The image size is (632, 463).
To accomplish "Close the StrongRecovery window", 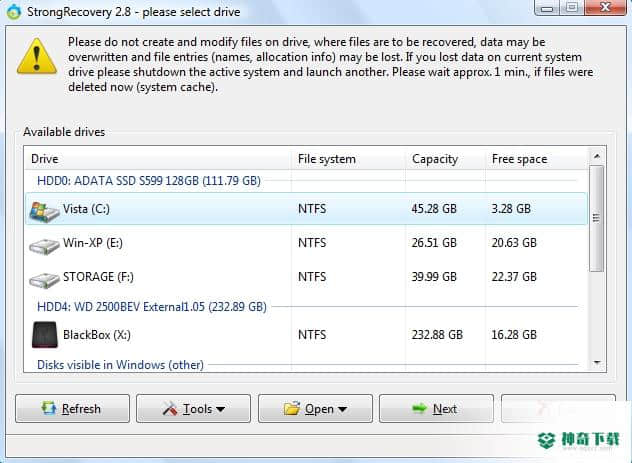I will (605, 8).
